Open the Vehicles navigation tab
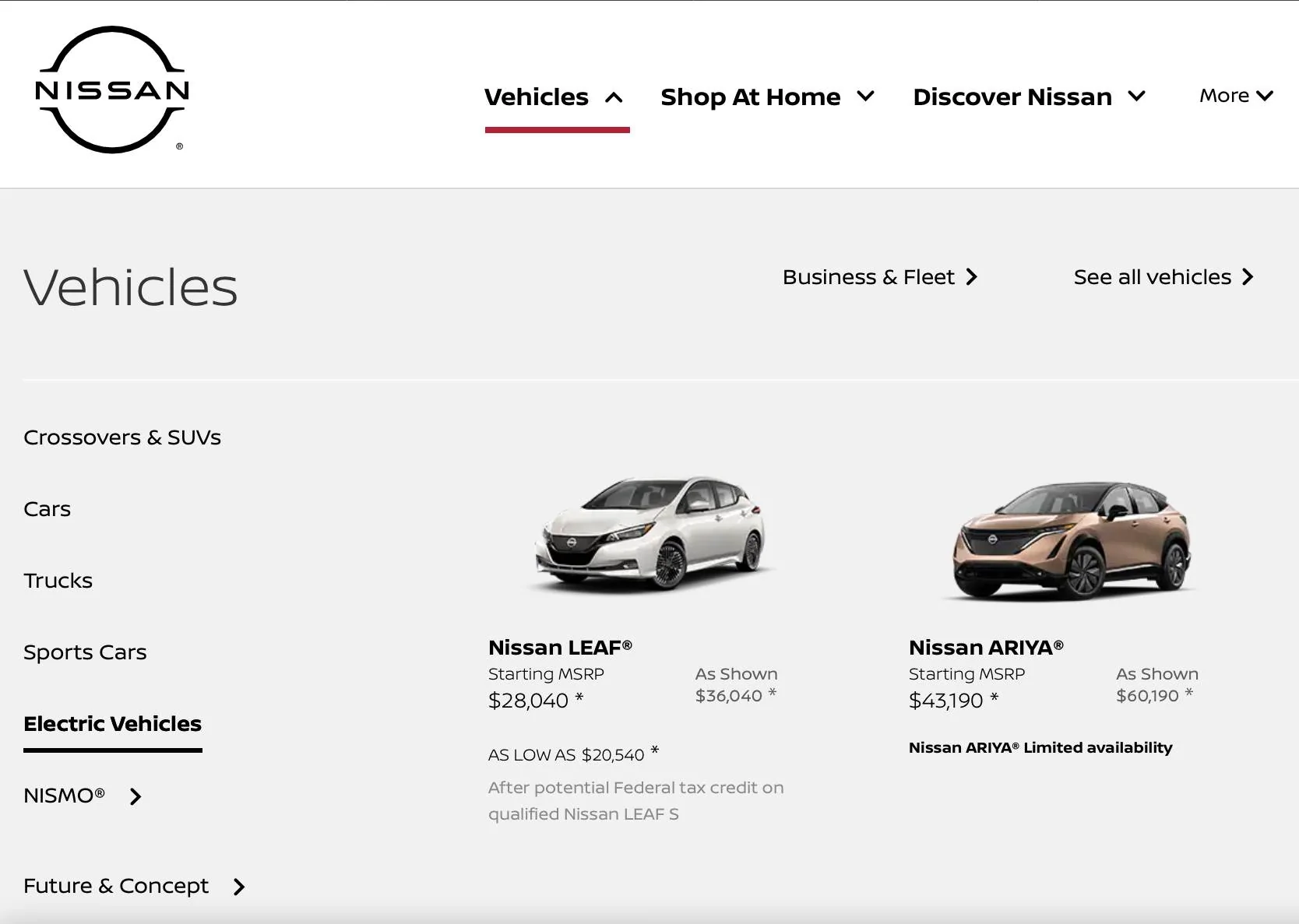The image size is (1299, 924). tap(537, 97)
